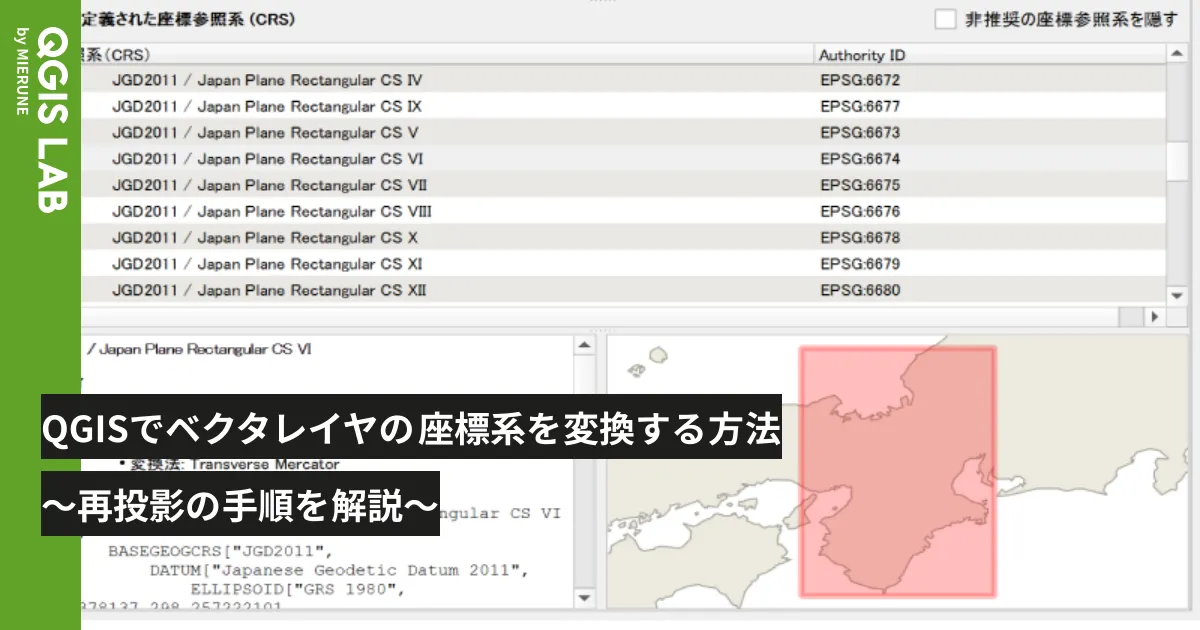Select row JGD2011 / Japan Plane Rectangular CS VIII
The height and width of the screenshot is (630, 1200).
tap(624, 211)
